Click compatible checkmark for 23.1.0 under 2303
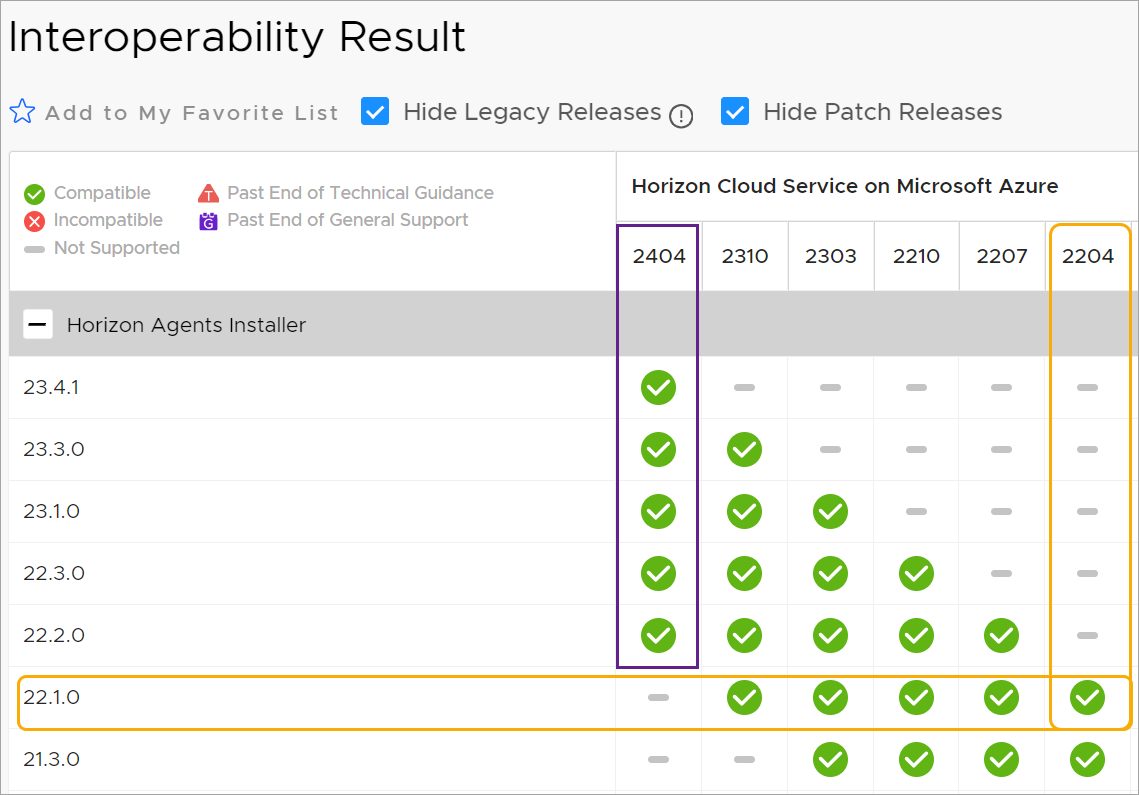Screen dimensions: 1139x795 pos(830,512)
